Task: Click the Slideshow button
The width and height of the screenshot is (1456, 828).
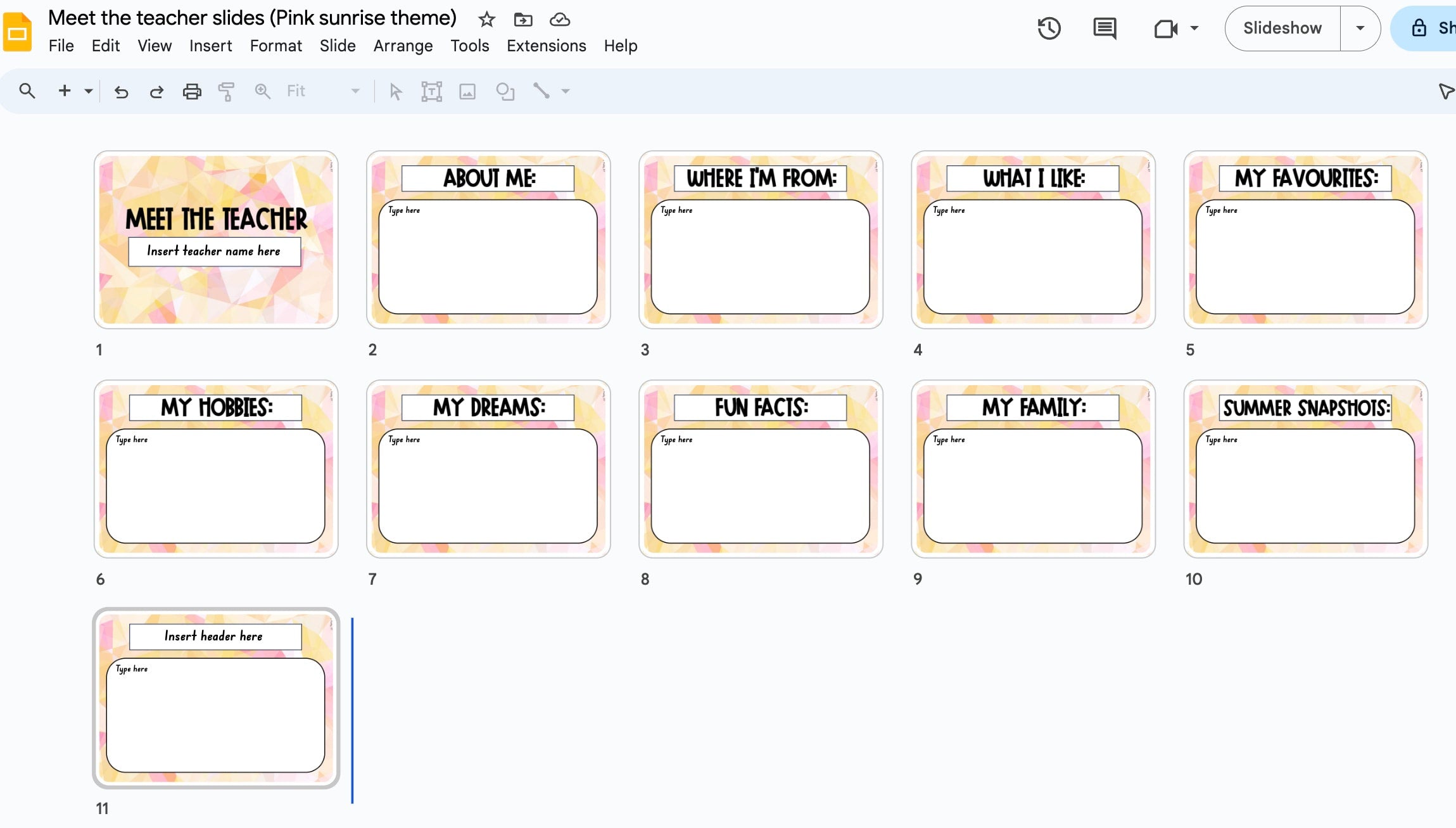Action: (1283, 27)
